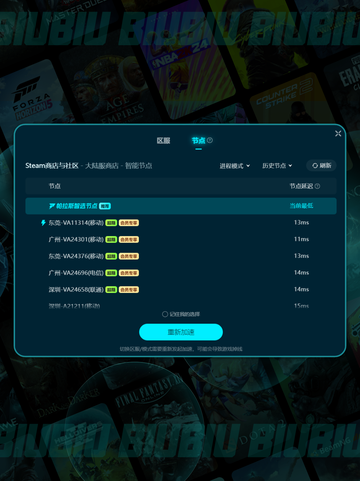Click 会员专享 badge on 东莞-VA11314 row
360x481 pixels.
(x=129, y=223)
